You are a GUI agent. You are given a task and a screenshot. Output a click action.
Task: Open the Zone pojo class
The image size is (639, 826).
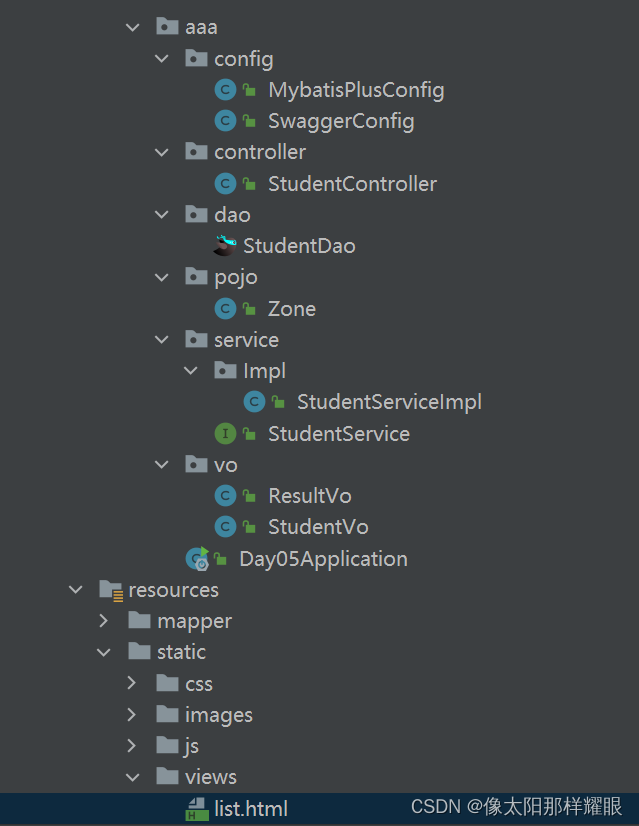pyautogui.click(x=292, y=308)
